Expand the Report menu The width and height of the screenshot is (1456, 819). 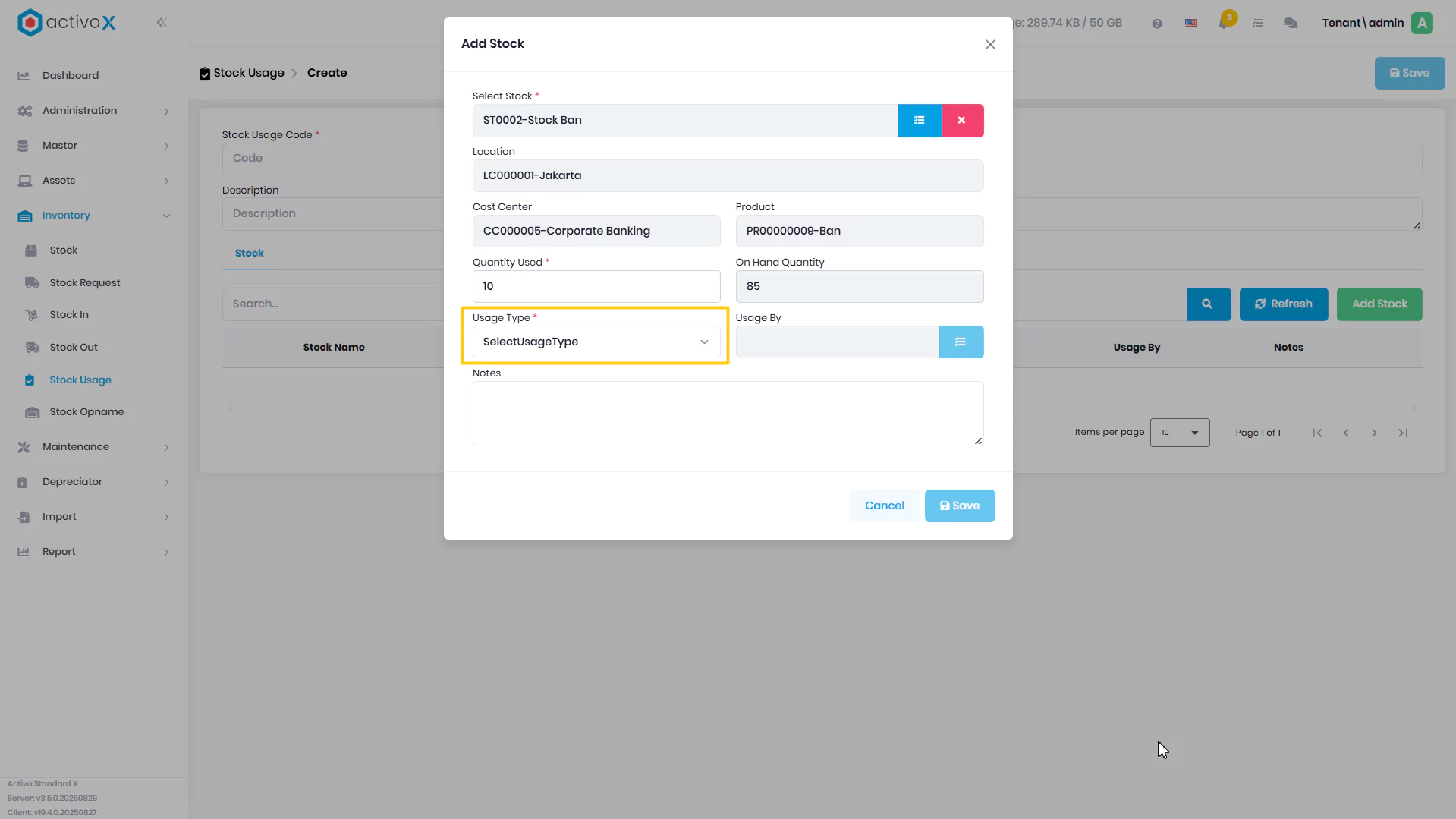coord(94,552)
